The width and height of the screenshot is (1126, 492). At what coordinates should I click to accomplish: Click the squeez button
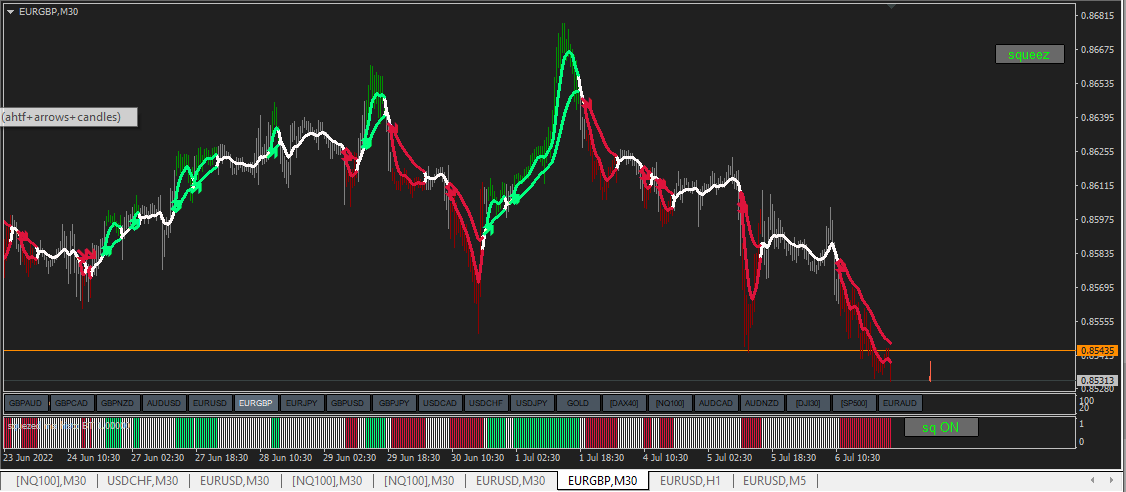pyautogui.click(x=1029, y=54)
